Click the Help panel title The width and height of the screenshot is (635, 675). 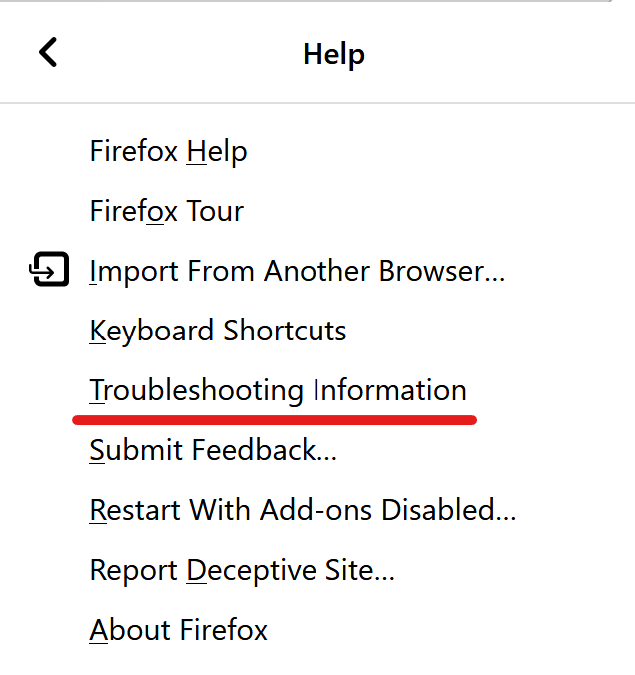point(334,53)
